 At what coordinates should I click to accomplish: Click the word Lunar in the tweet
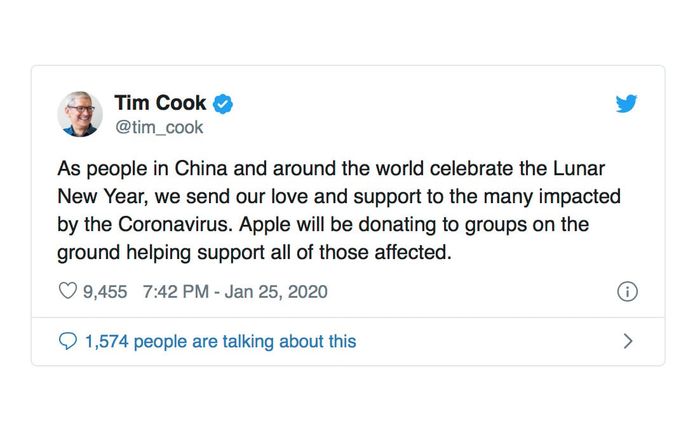click(579, 169)
